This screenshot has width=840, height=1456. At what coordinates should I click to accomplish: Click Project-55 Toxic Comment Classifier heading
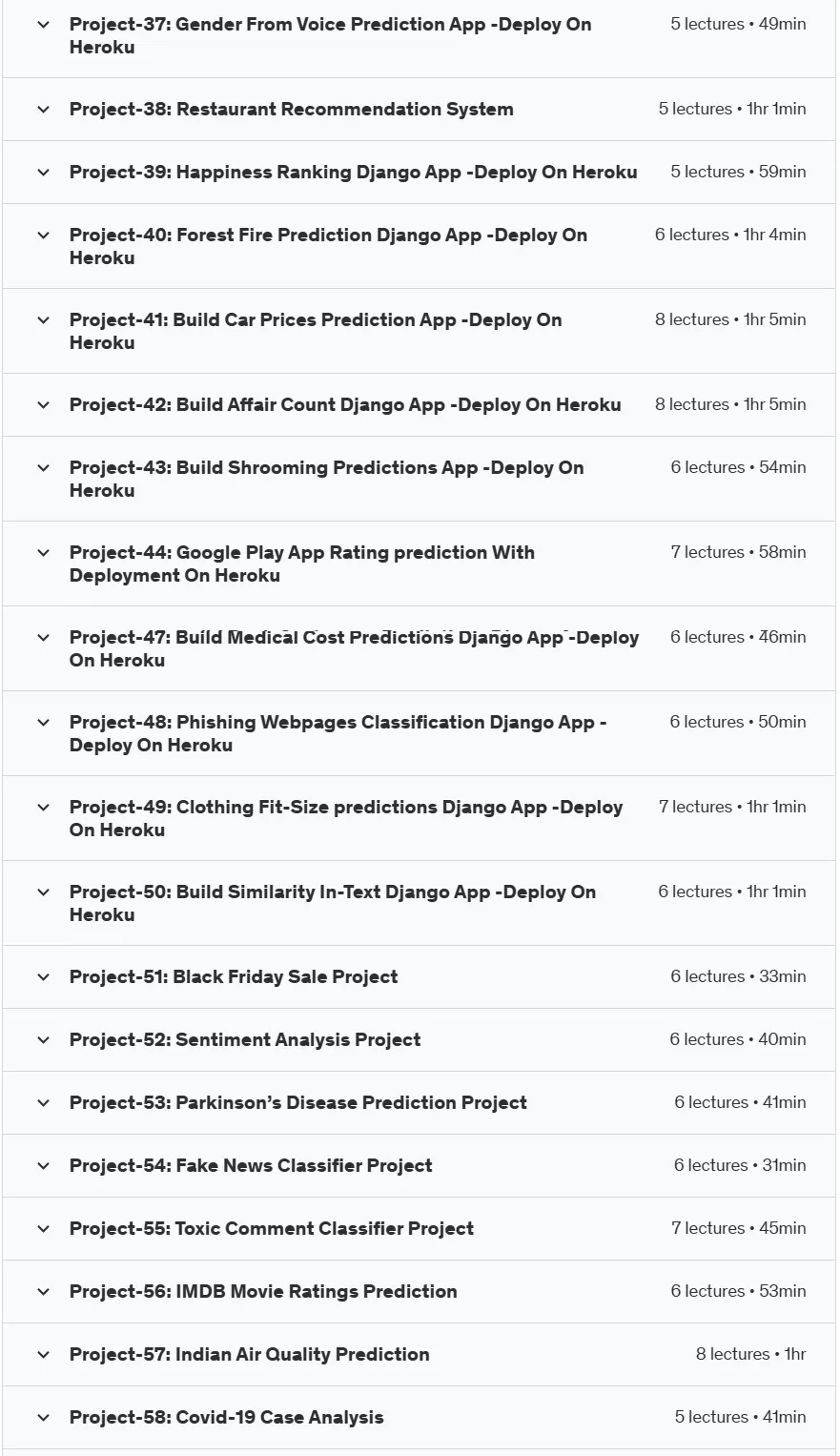coord(272,1228)
